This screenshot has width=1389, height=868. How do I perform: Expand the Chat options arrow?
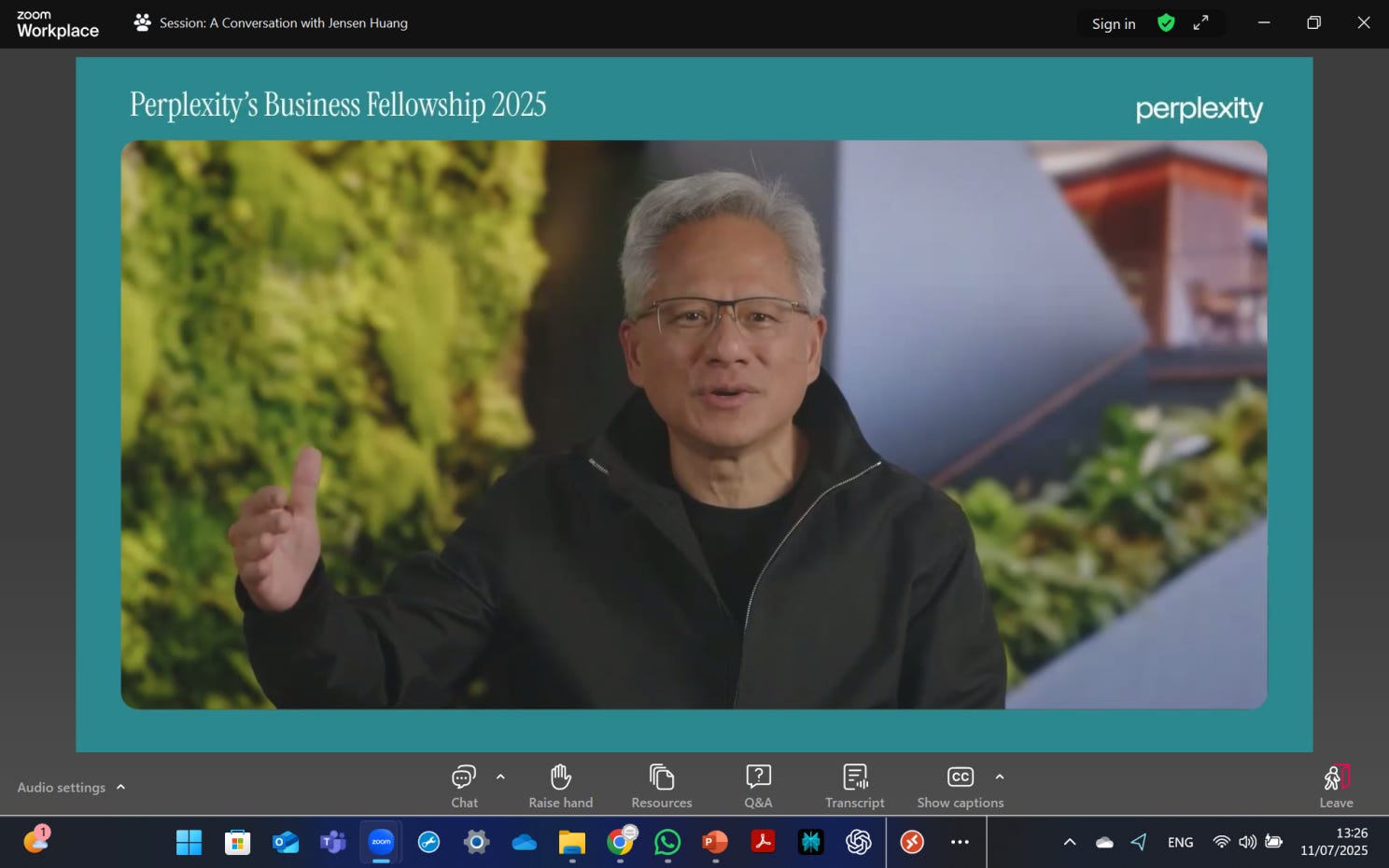tap(500, 777)
